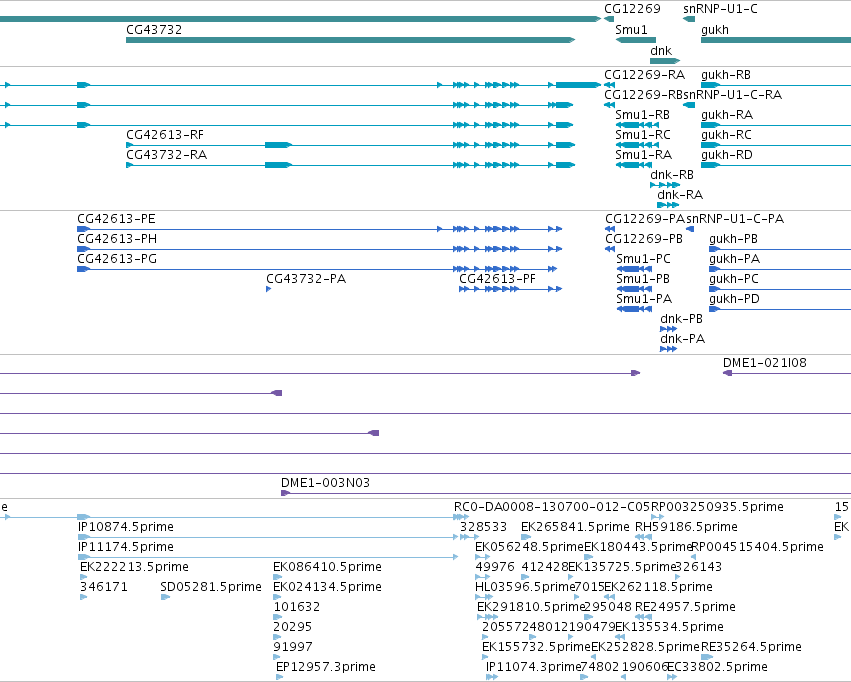Click protein gukh-PB
Viewport: 851px width, 682px height.
[x=780, y=249]
